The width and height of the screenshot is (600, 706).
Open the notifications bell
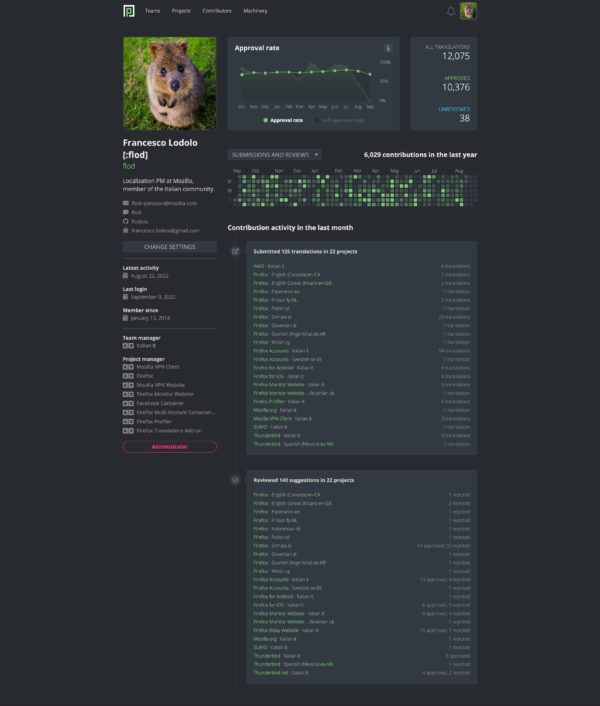pyautogui.click(x=451, y=11)
